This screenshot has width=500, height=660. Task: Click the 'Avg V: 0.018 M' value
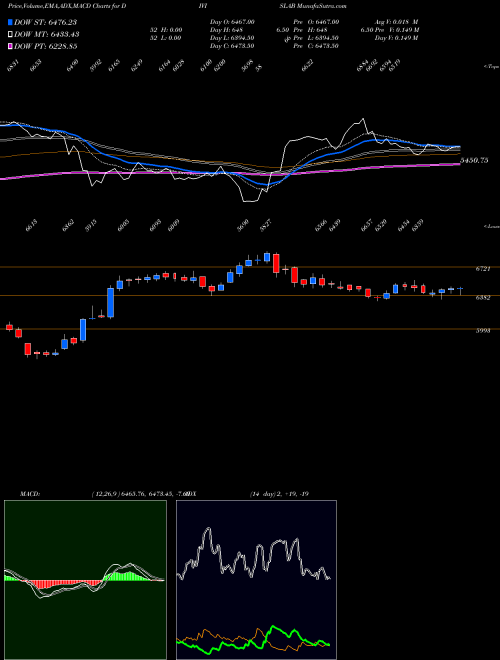tap(396, 22)
